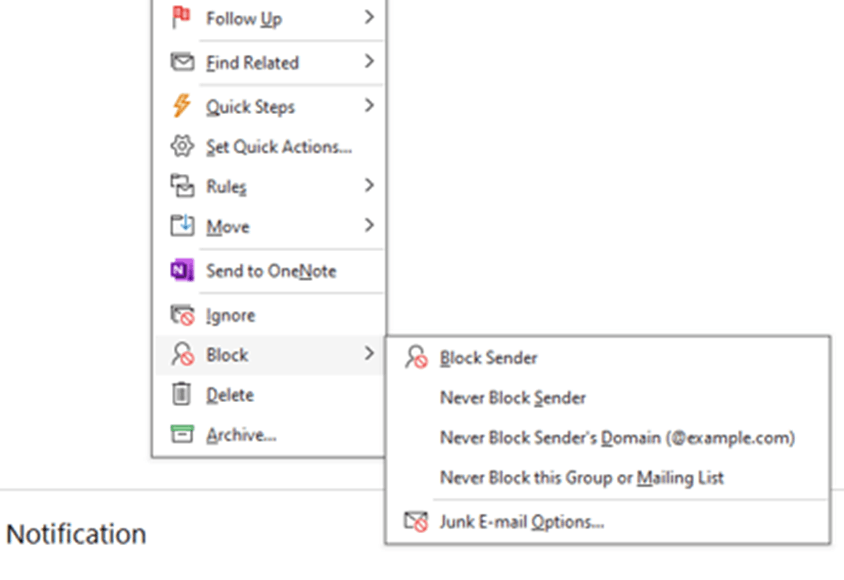Image resolution: width=844 pixels, height=580 pixels.
Task: Select Block Sender from the submenu
Action: [488, 357]
